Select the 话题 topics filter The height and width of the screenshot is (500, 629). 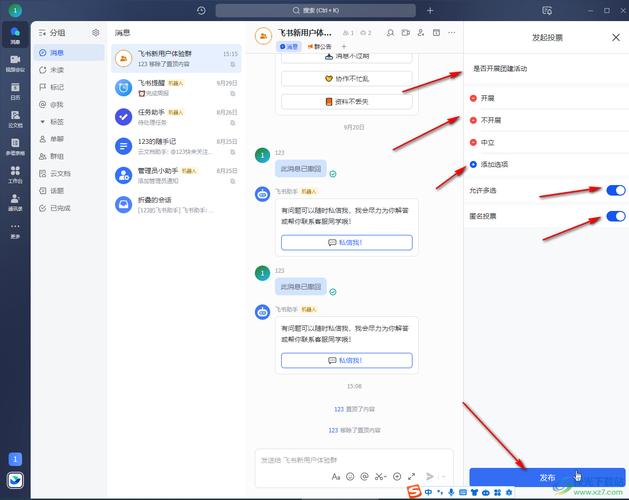[x=69, y=191]
